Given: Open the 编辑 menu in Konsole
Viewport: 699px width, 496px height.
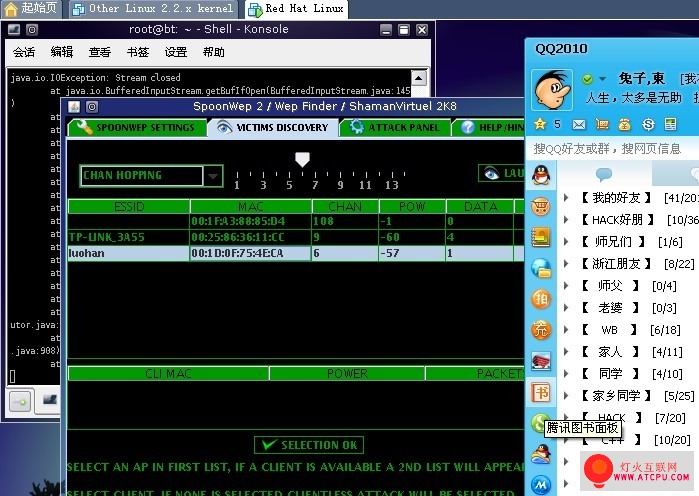Looking at the screenshot, I should 62,52.
